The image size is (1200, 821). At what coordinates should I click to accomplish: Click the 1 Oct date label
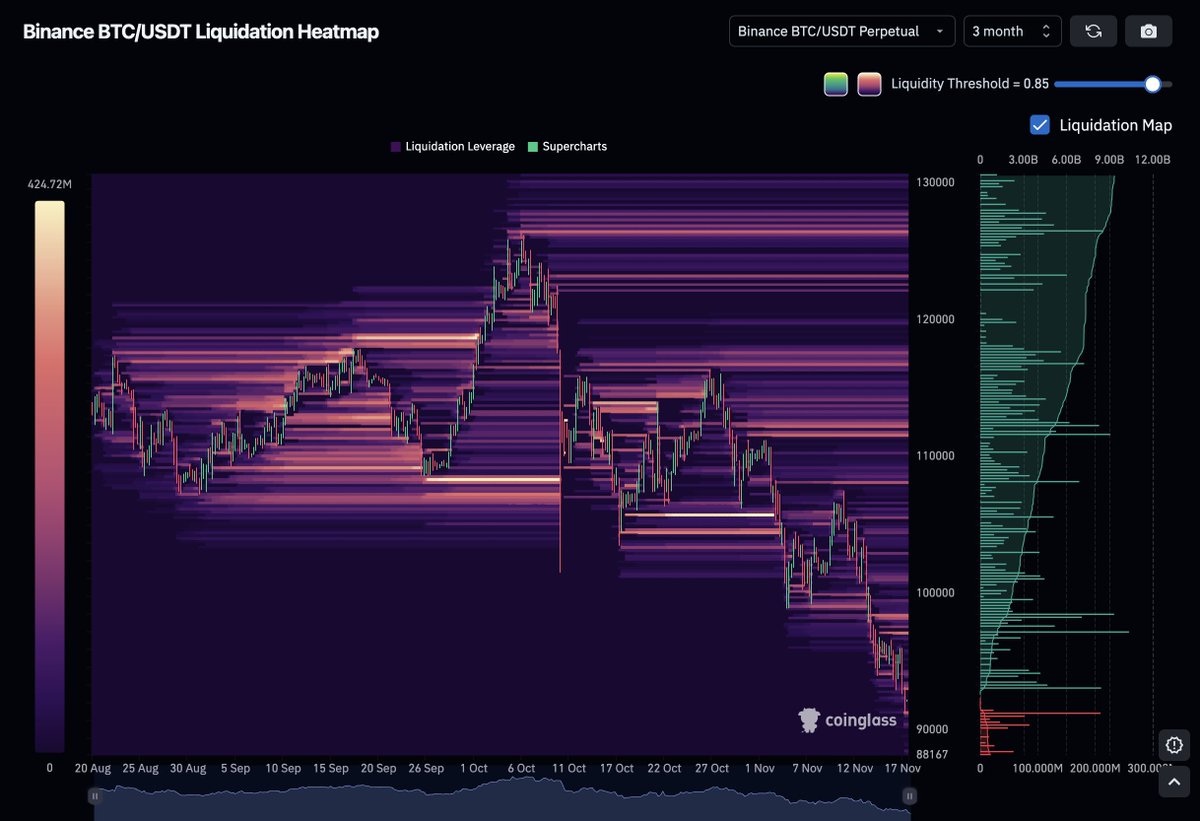click(x=473, y=768)
